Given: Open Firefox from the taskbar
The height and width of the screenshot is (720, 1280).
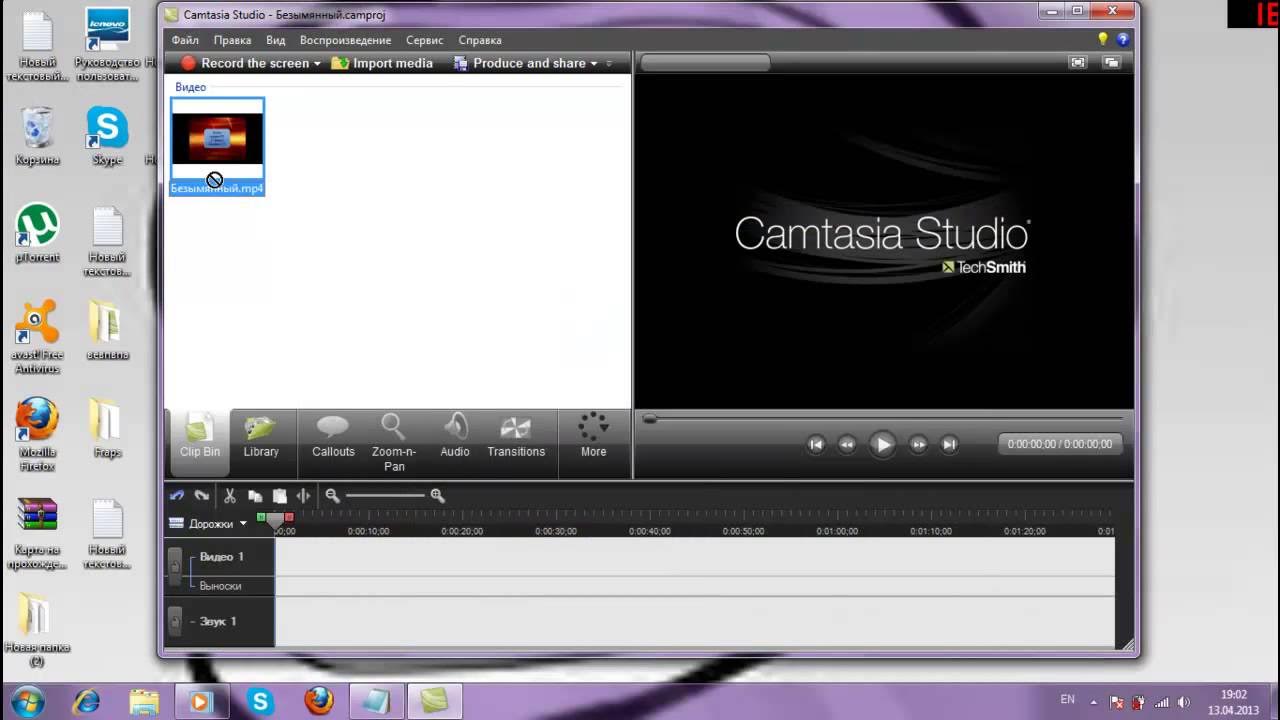Looking at the screenshot, I should [319, 701].
